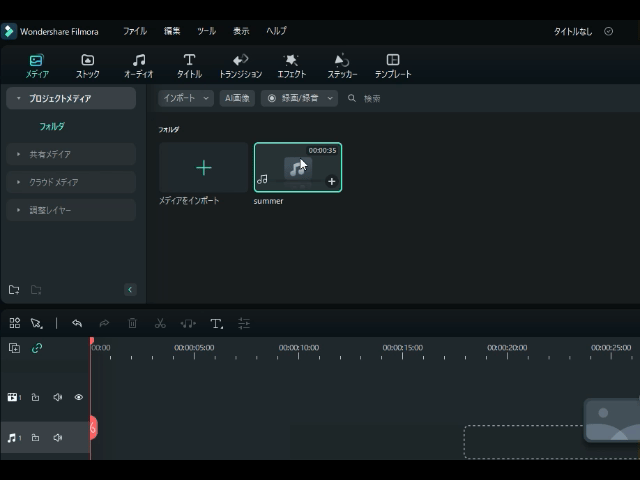The image size is (640, 480).
Task: Toggle the auto ripple link icon
Action: (x=37, y=348)
